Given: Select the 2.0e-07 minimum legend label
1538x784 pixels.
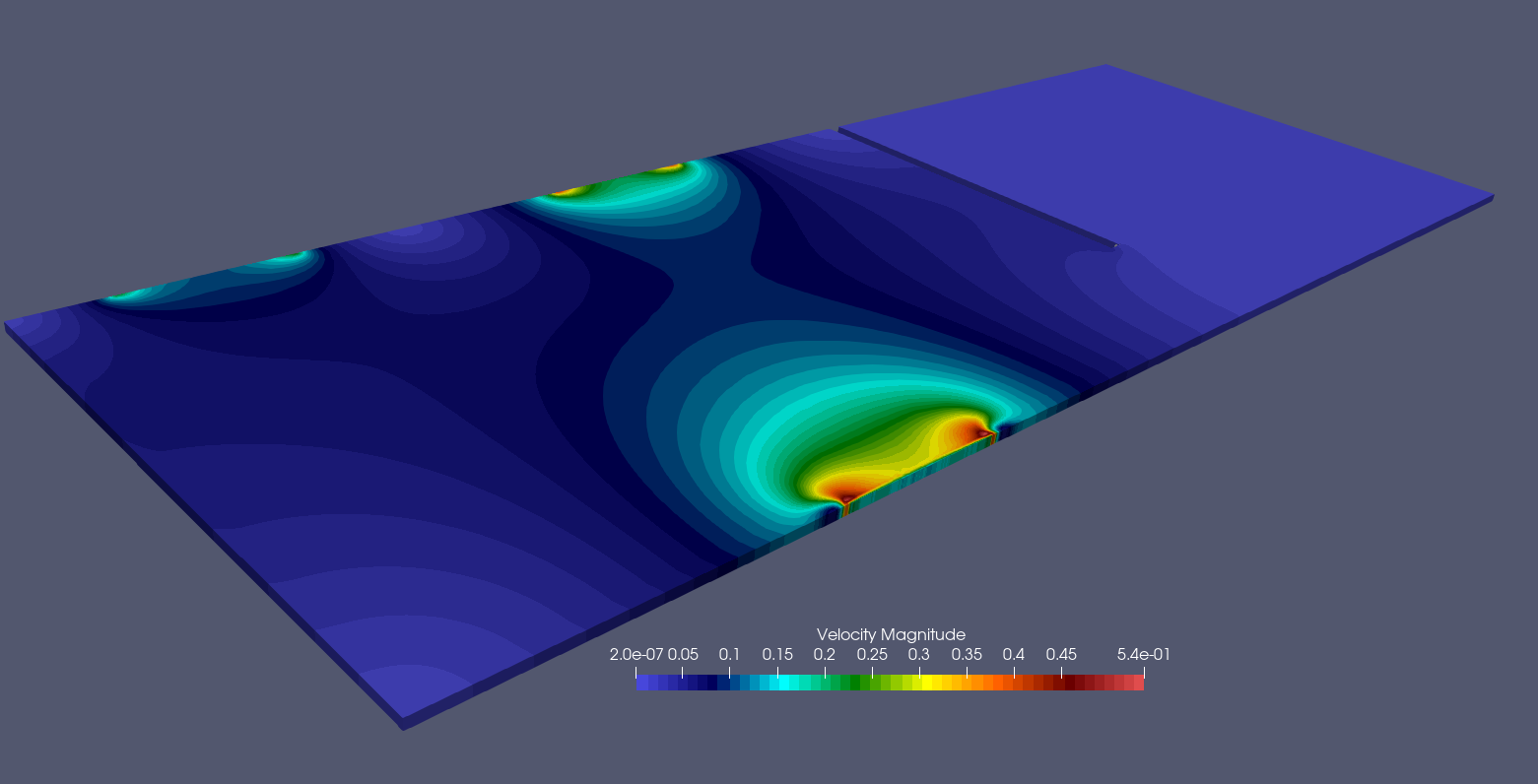Looking at the screenshot, I should pyautogui.click(x=636, y=655).
